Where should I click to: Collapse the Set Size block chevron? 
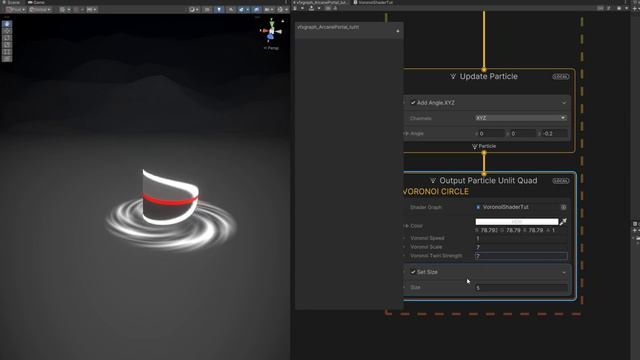click(564, 272)
